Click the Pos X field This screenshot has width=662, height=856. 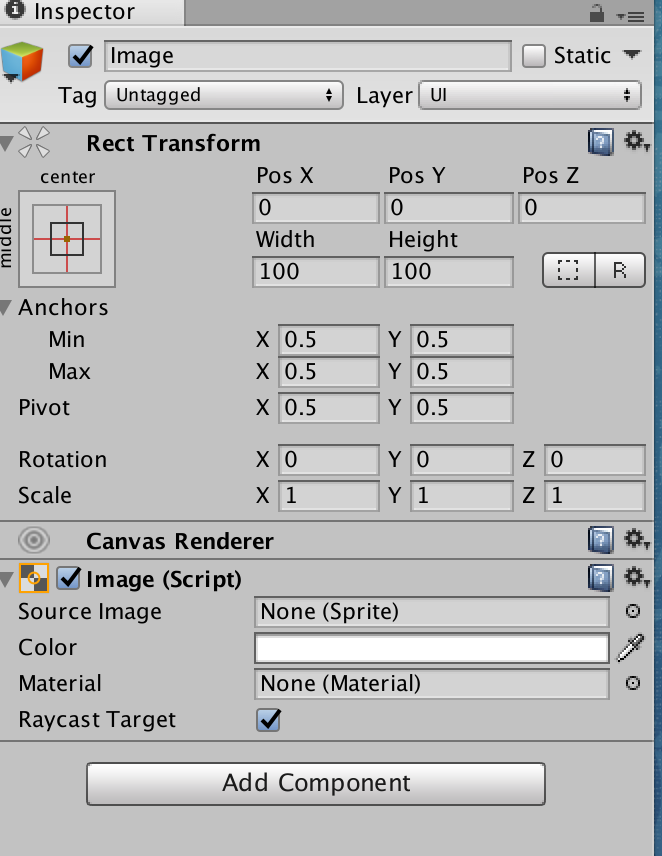pos(316,207)
